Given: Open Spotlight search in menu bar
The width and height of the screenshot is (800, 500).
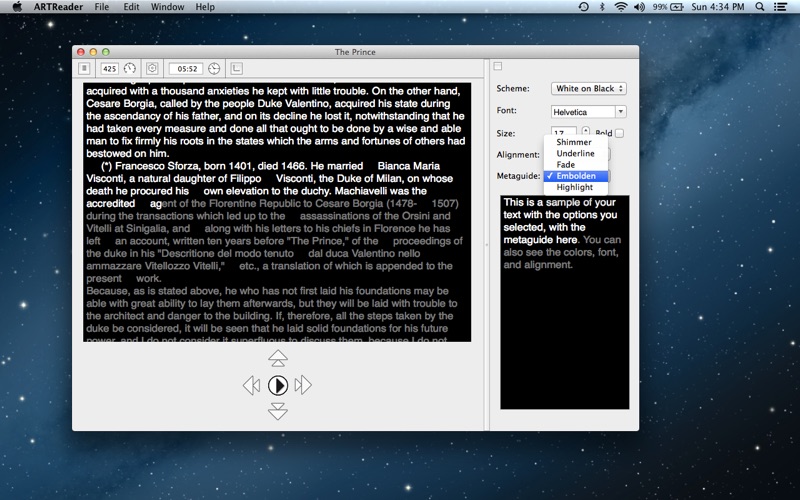Looking at the screenshot, I should coord(760,7).
